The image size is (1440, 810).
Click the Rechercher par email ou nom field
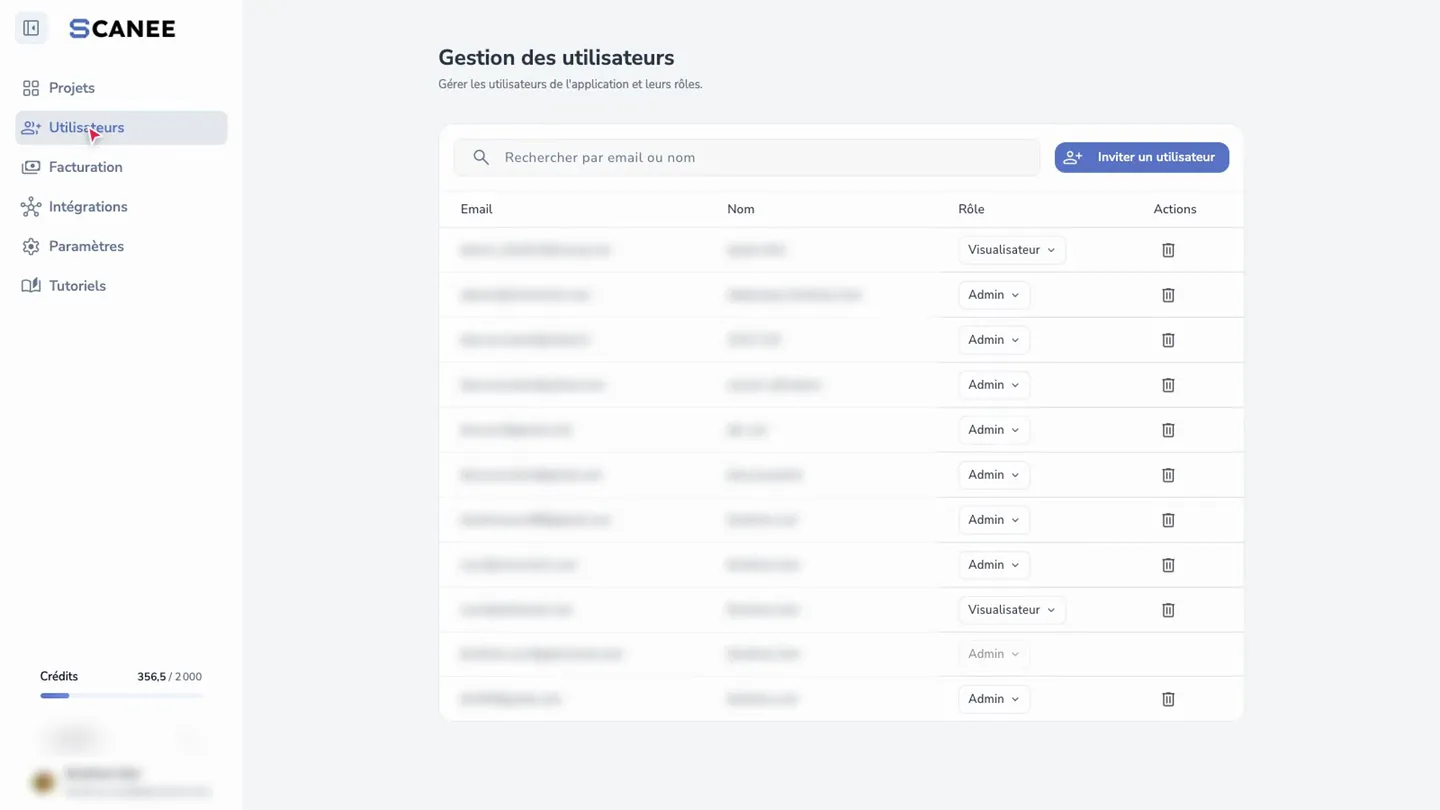click(x=746, y=157)
